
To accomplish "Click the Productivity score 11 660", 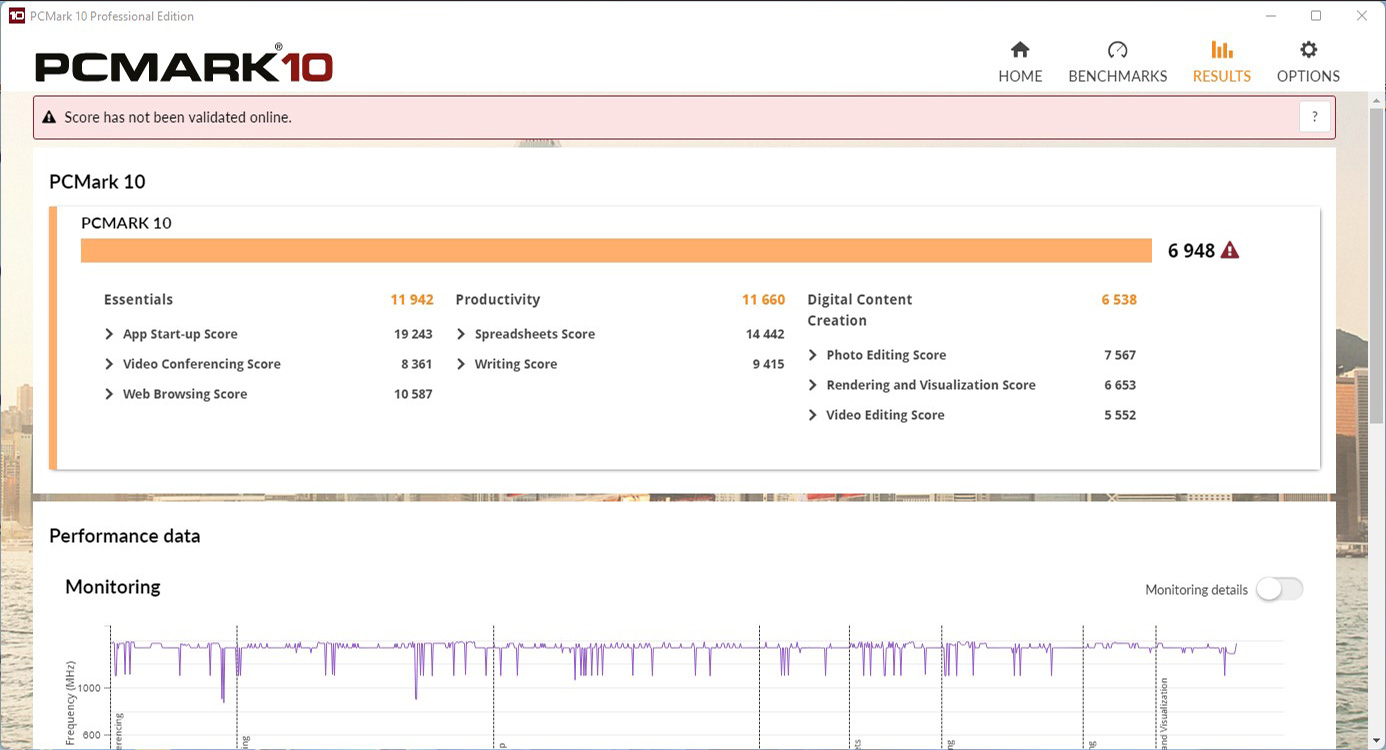I will pyautogui.click(x=763, y=299).
